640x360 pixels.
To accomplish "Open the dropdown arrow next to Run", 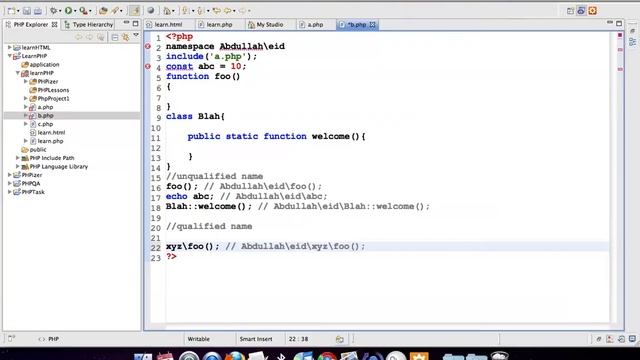I will click(75, 11).
